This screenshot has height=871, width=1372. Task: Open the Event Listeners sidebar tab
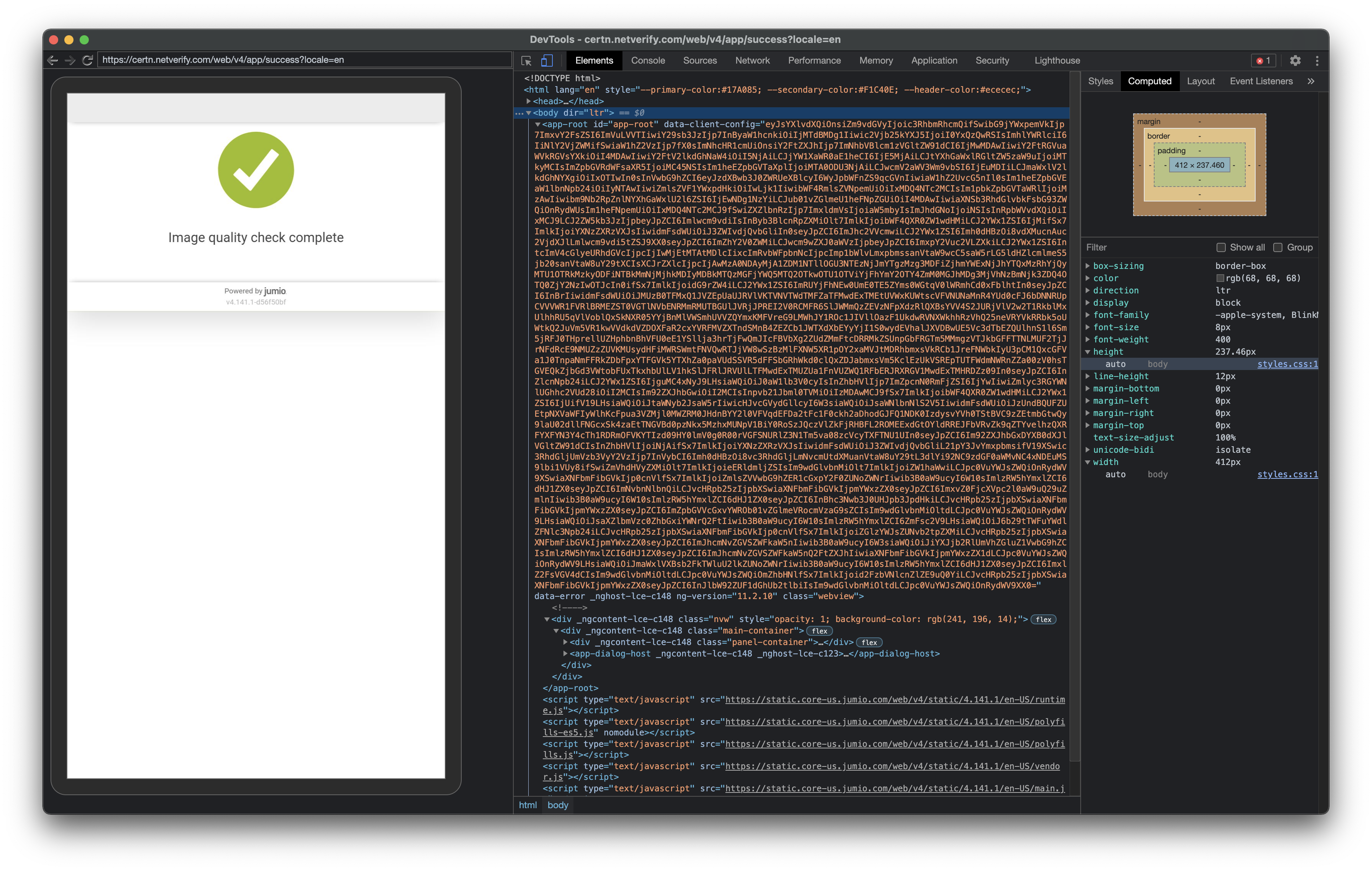[x=1261, y=81]
